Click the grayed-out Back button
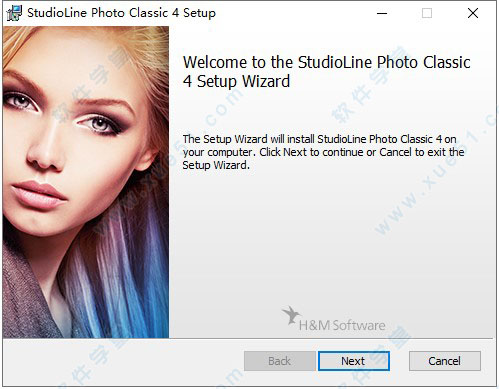The width and height of the screenshot is (499, 389). [x=279, y=361]
